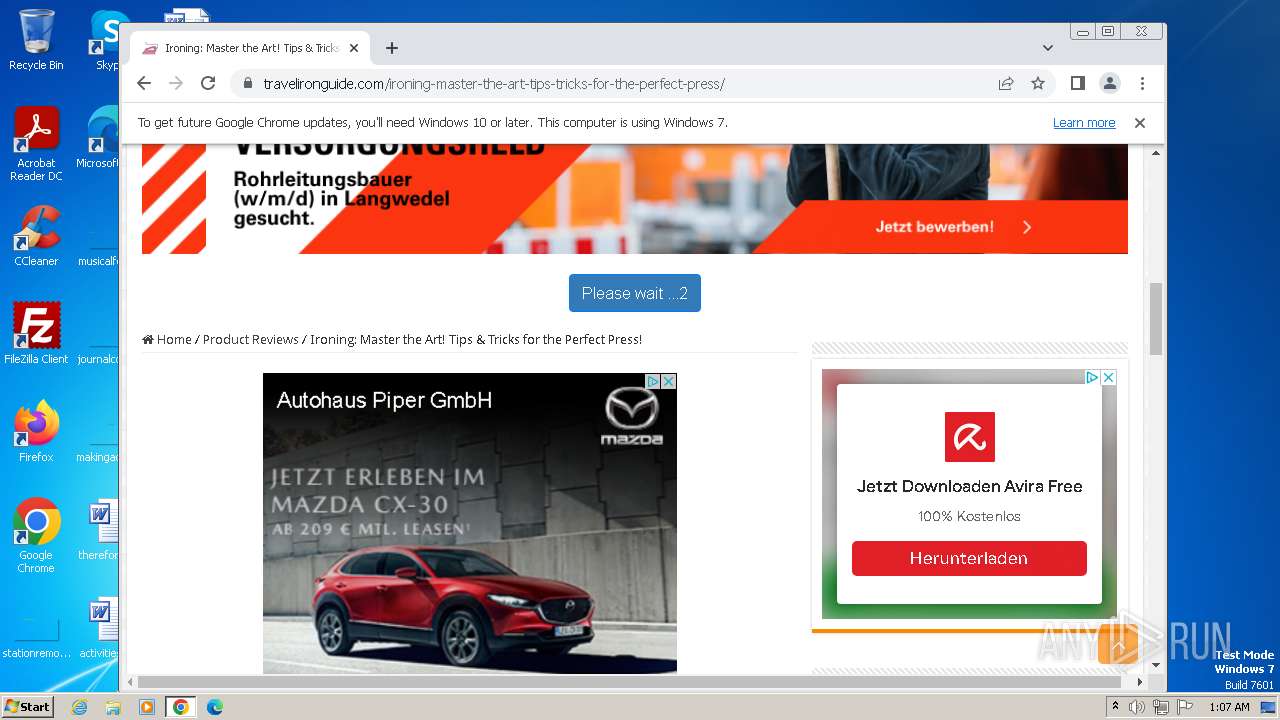
Task: Open the Chrome profile avatar
Action: 1110,84
